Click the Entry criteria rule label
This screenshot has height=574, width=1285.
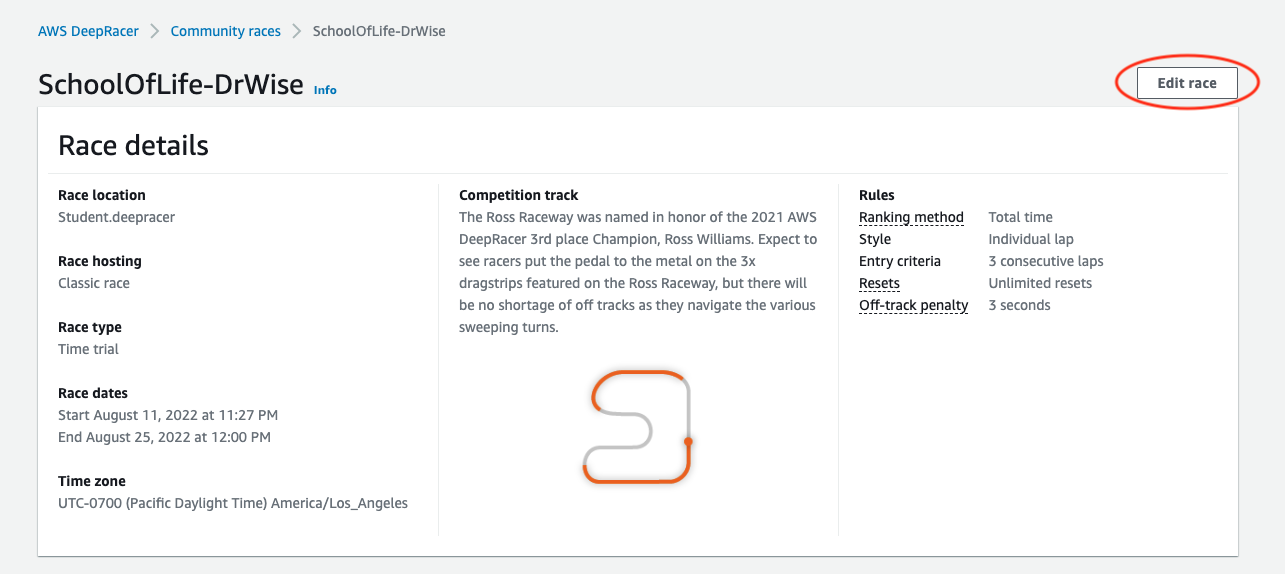click(x=899, y=261)
